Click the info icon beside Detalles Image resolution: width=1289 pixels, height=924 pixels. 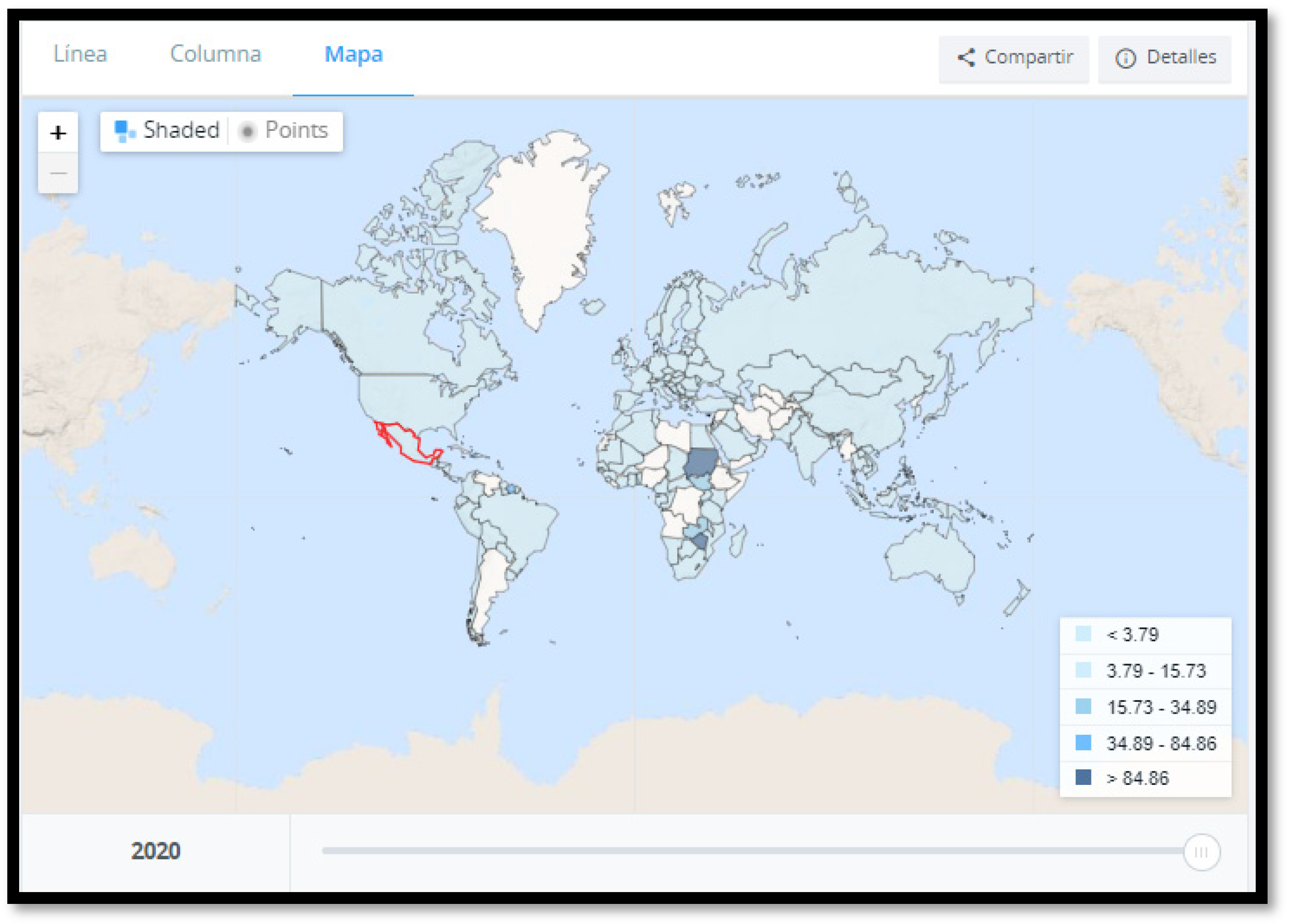(1125, 58)
